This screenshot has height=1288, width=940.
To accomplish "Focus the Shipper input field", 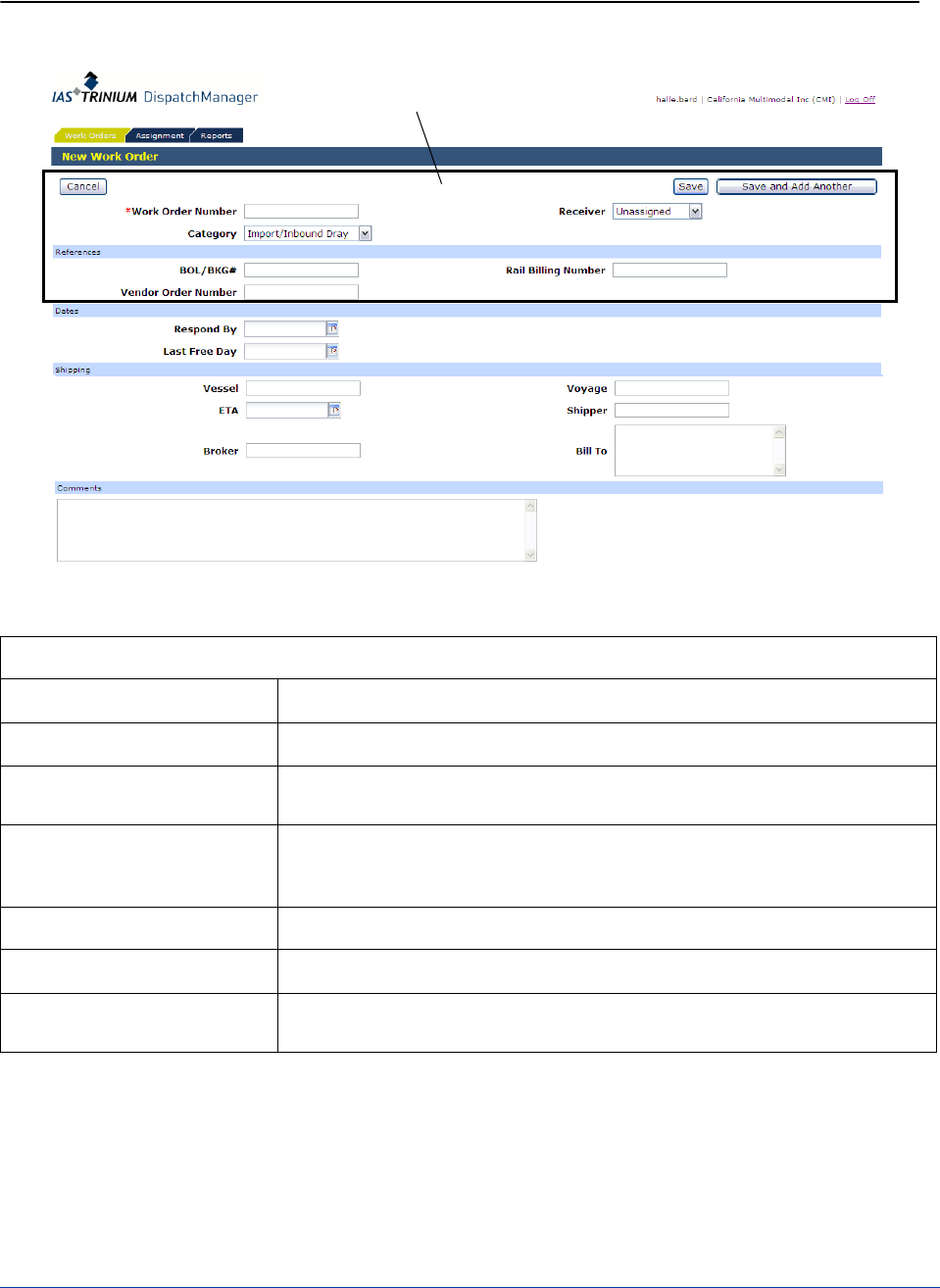I will 671,411.
